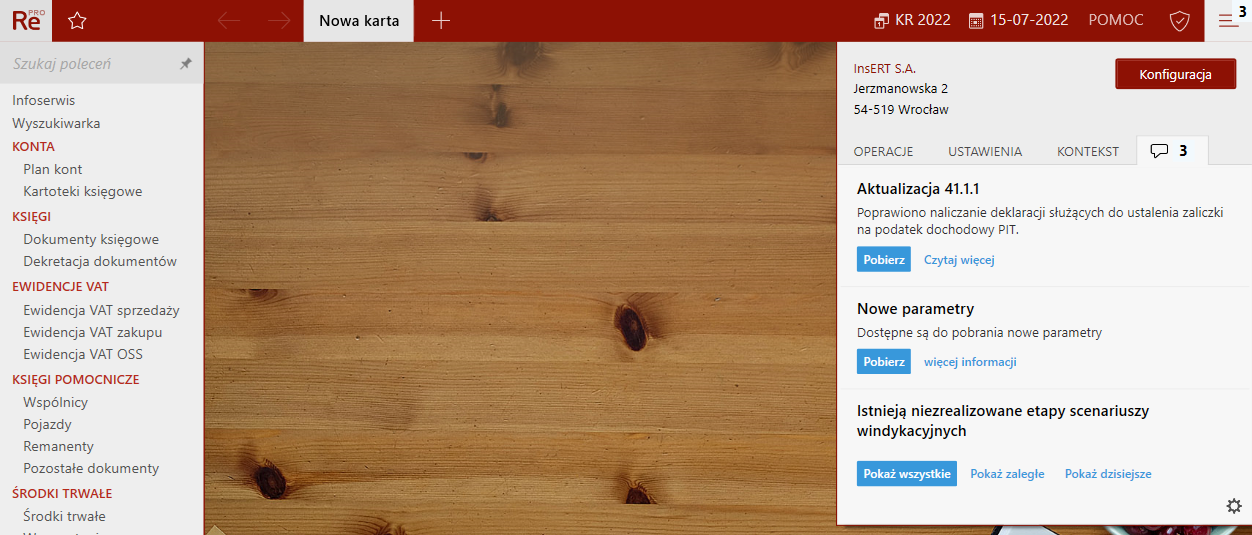Image resolution: width=1252 pixels, height=535 pixels.
Task: Go back with the left arrow
Action: click(229, 20)
